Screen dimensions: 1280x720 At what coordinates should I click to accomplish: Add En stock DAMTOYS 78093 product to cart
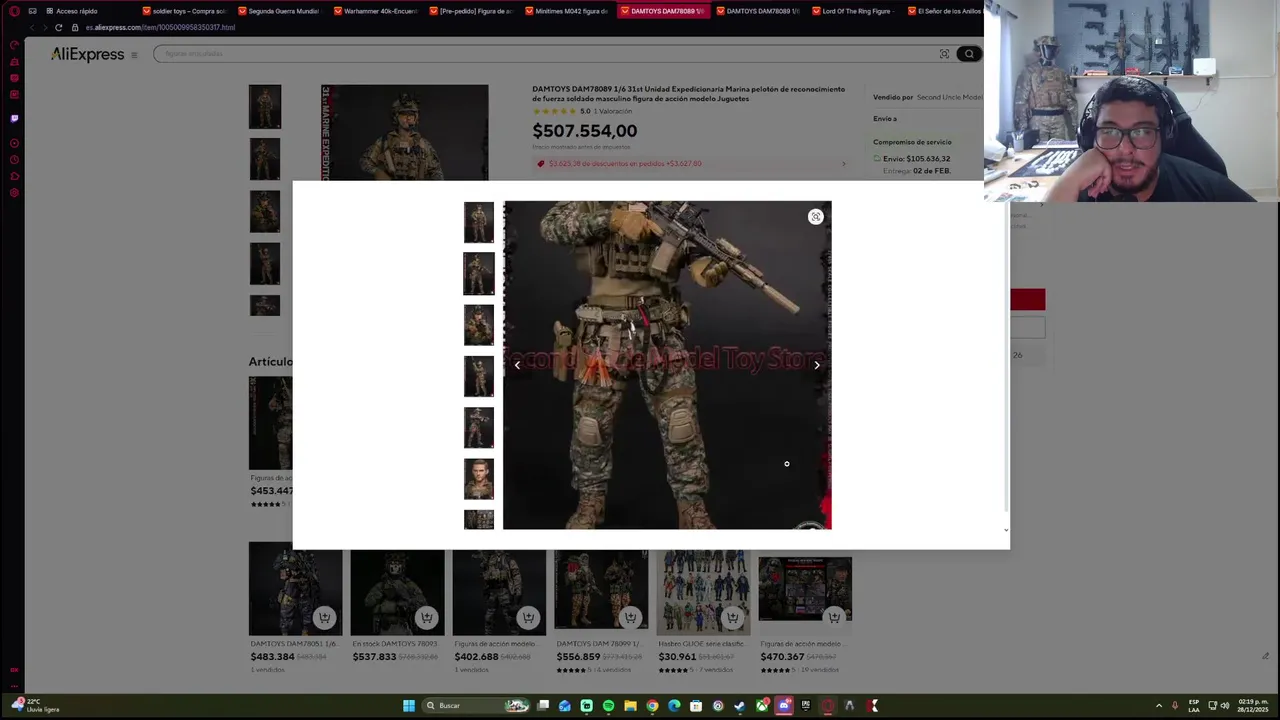click(x=426, y=617)
